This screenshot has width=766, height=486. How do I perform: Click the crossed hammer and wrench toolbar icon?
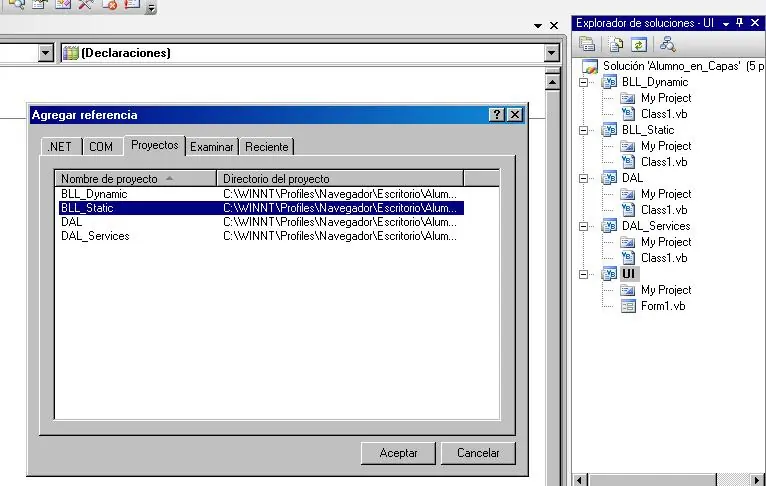86,5
